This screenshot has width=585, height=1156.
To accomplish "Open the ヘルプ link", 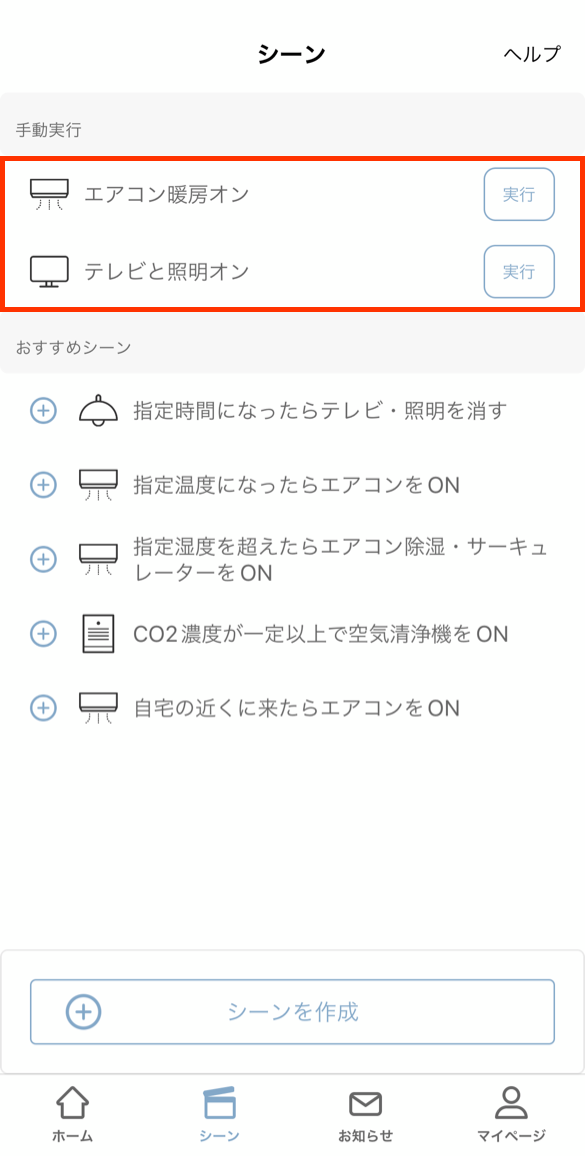I will (x=532, y=54).
